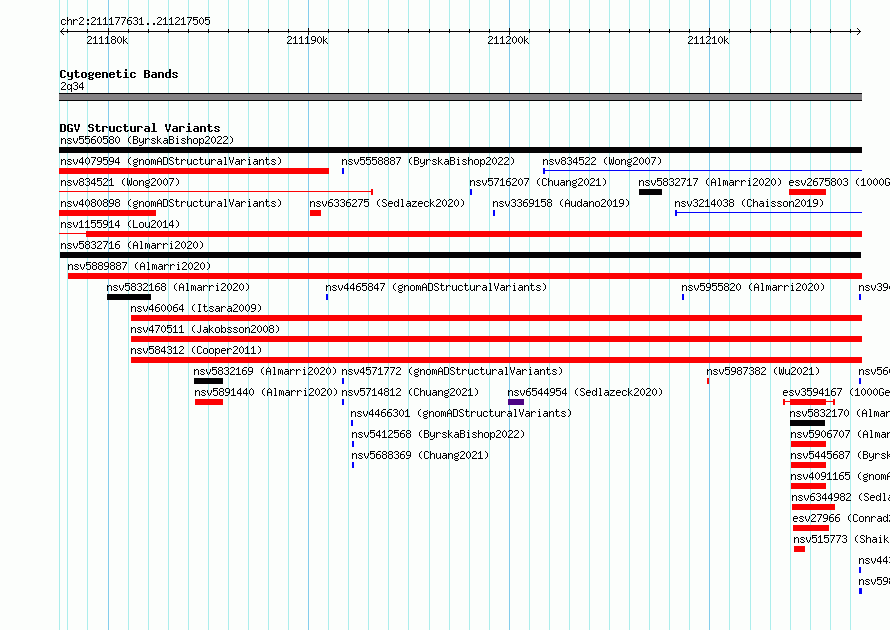Open nsv5955820 (Almarri2020) label
Image resolution: width=890 pixels, height=630 pixels.
[x=753, y=287]
